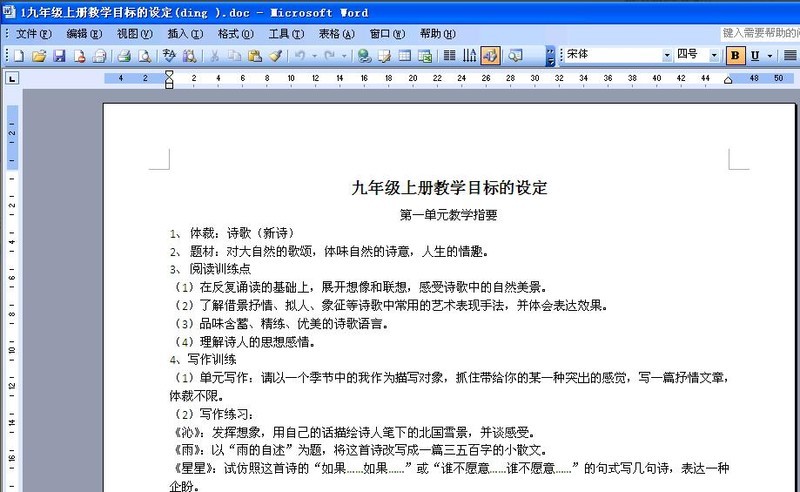Open the 工具(T) menu
Image resolution: width=800 pixels, height=492 pixels.
tap(286, 34)
